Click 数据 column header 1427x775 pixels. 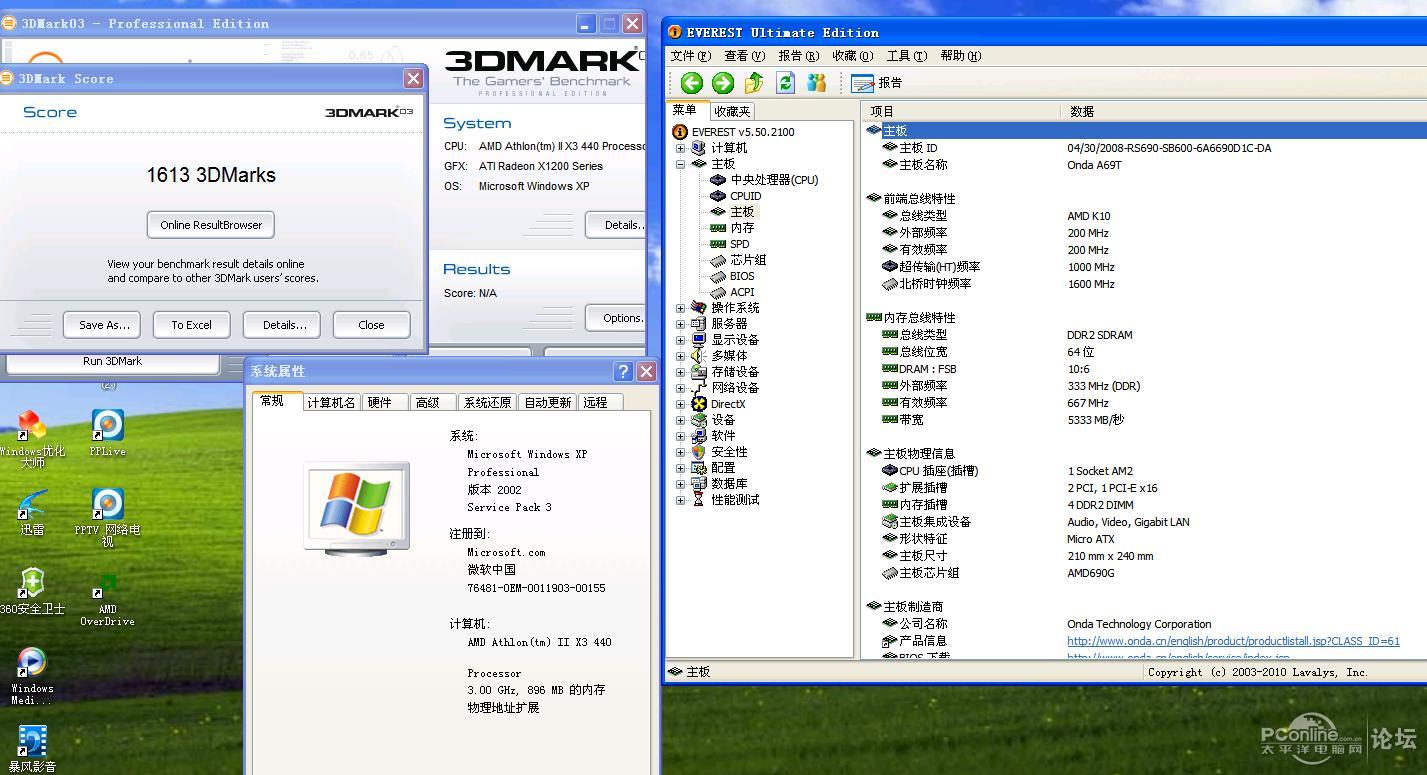pyautogui.click(x=1243, y=111)
